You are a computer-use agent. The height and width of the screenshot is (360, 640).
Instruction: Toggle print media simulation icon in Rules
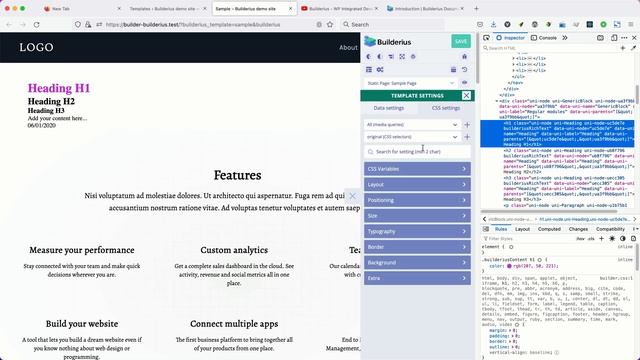click(x=633, y=238)
